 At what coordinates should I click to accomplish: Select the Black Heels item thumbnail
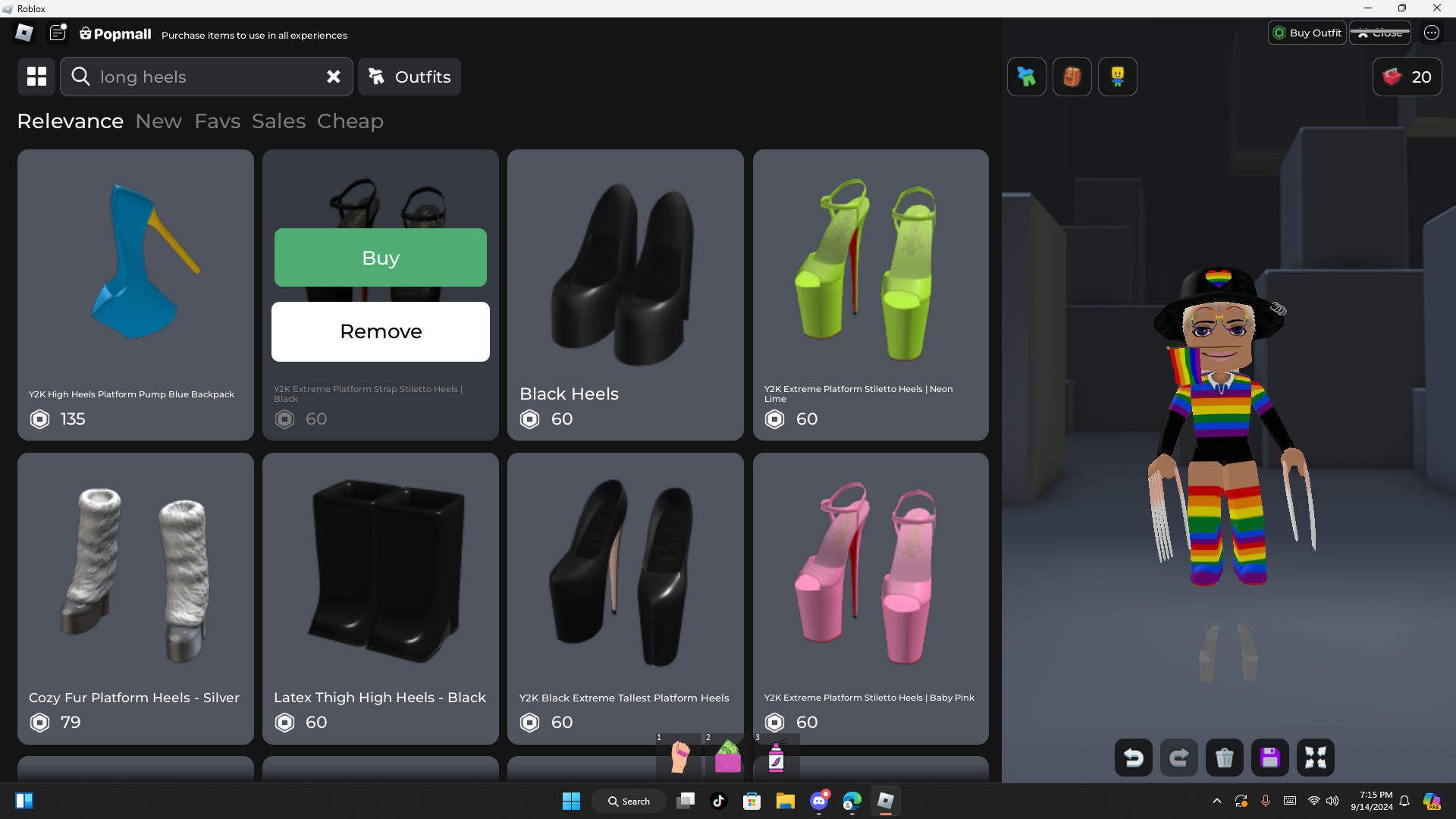point(625,273)
